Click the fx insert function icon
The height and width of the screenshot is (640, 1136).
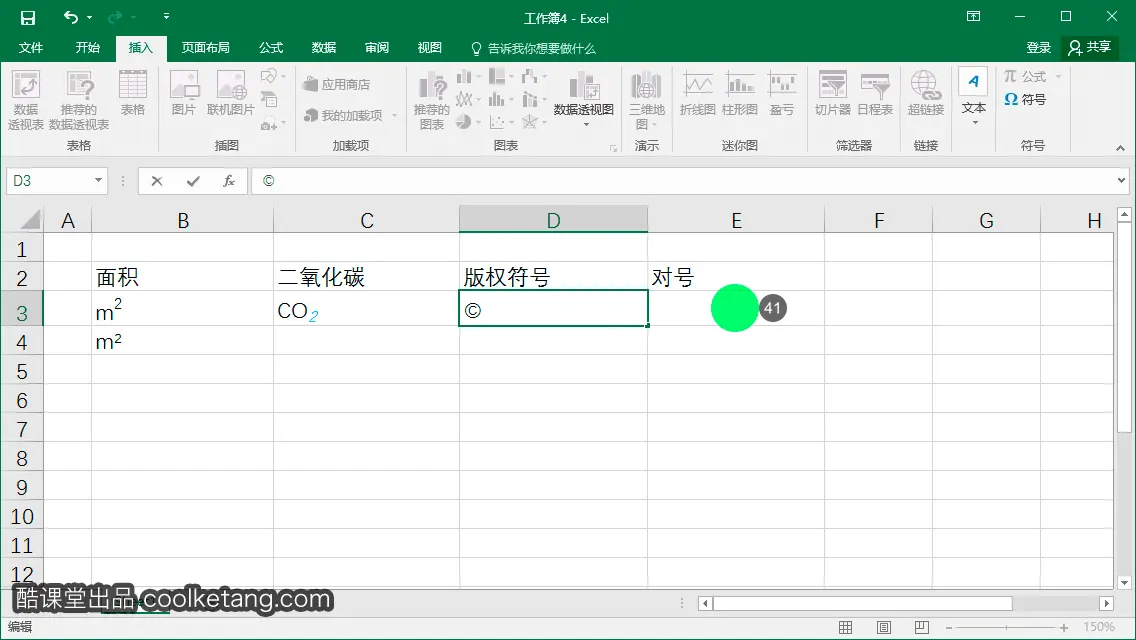tap(229, 181)
